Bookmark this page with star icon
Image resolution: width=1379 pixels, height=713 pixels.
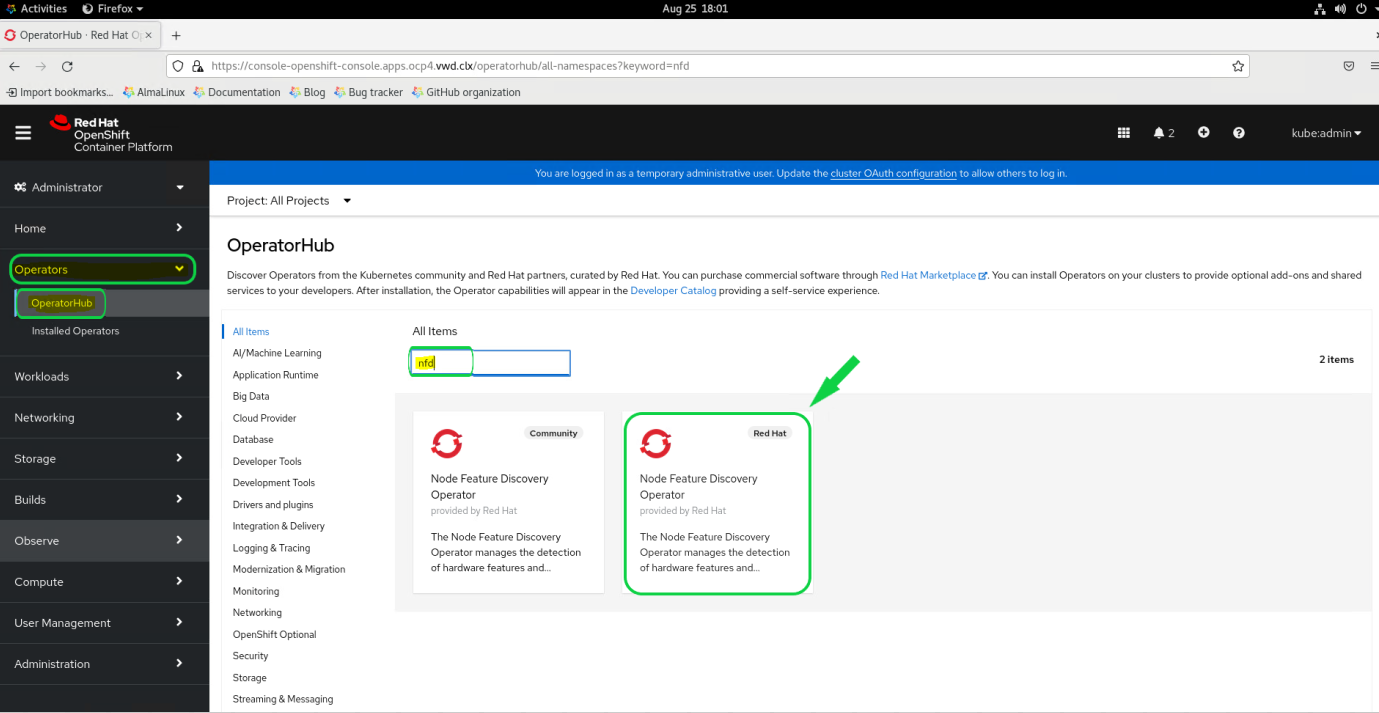pyautogui.click(x=1238, y=66)
